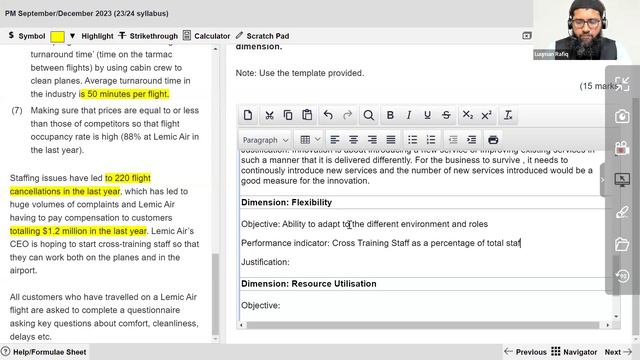Go to Previous question

coord(525,352)
